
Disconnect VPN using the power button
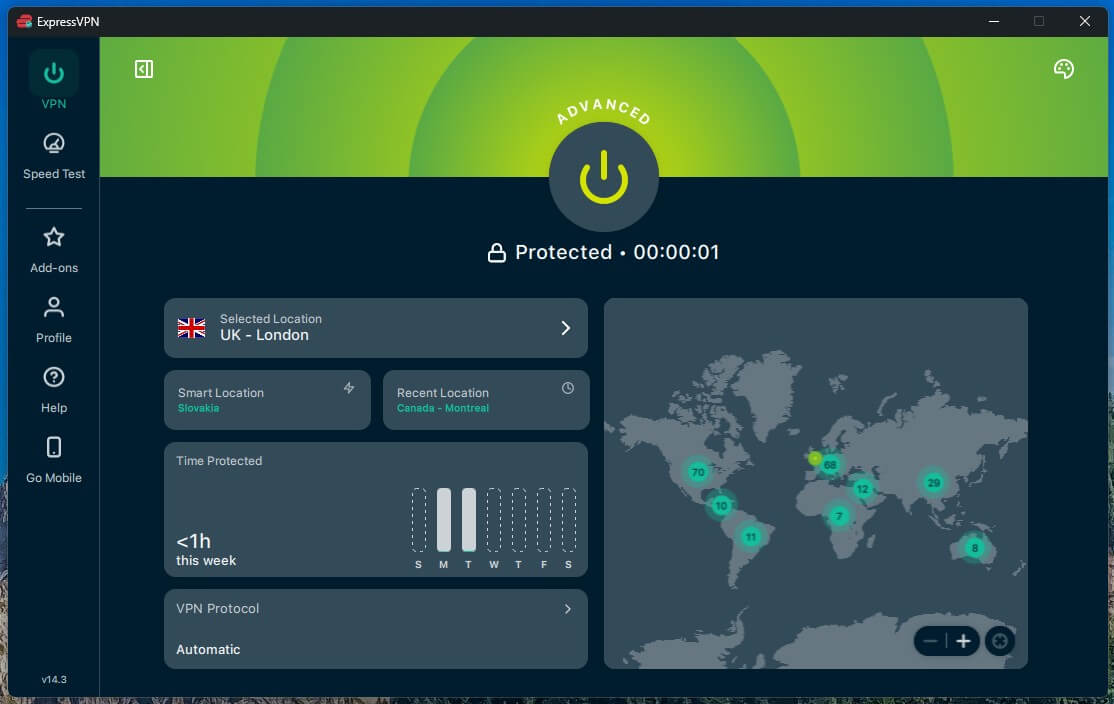click(604, 177)
